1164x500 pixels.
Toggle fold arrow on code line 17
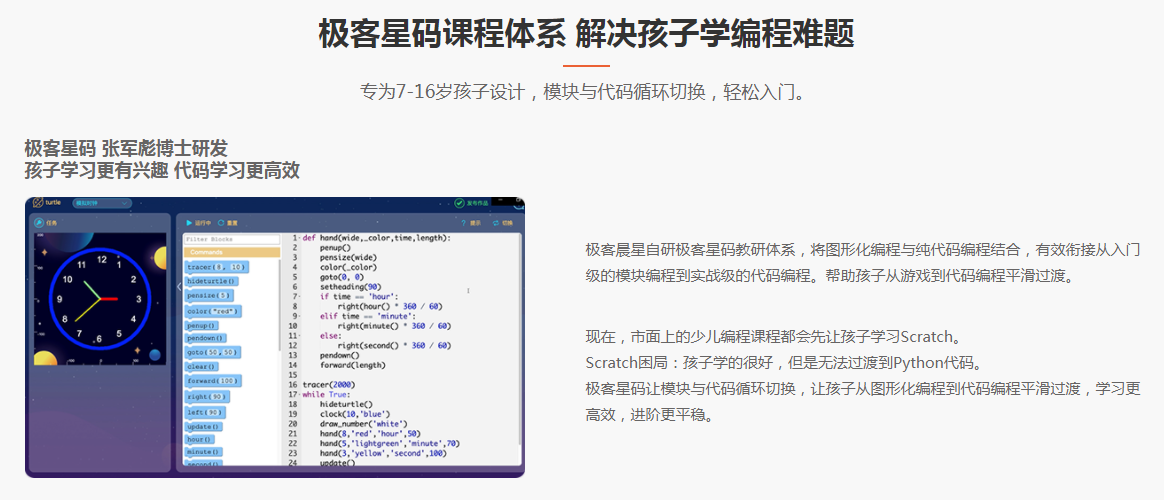pos(298,395)
